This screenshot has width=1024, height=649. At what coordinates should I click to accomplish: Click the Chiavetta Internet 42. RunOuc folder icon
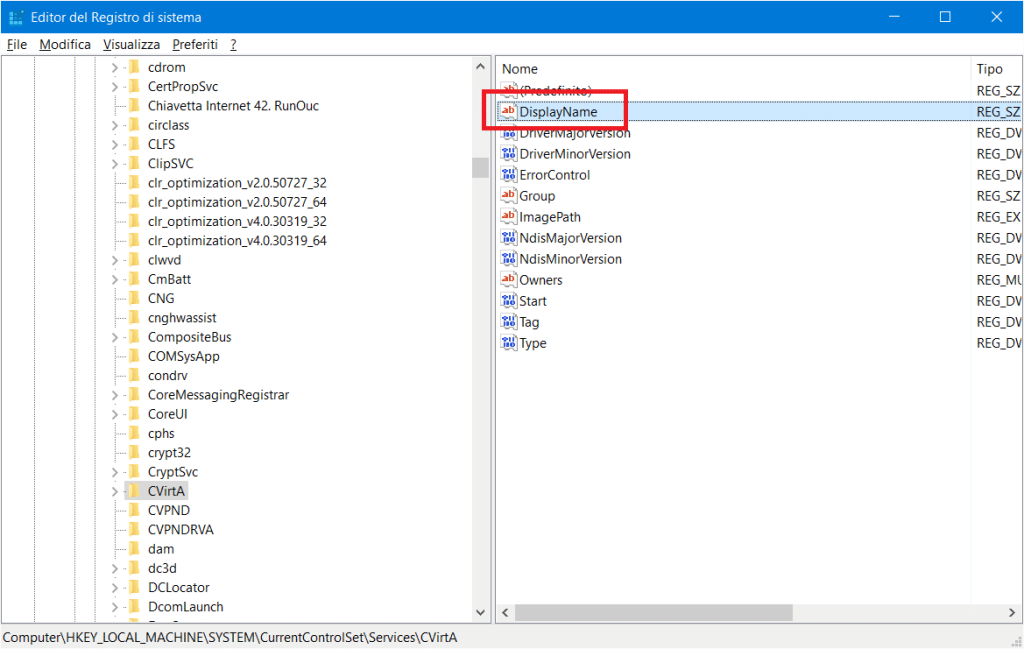135,105
